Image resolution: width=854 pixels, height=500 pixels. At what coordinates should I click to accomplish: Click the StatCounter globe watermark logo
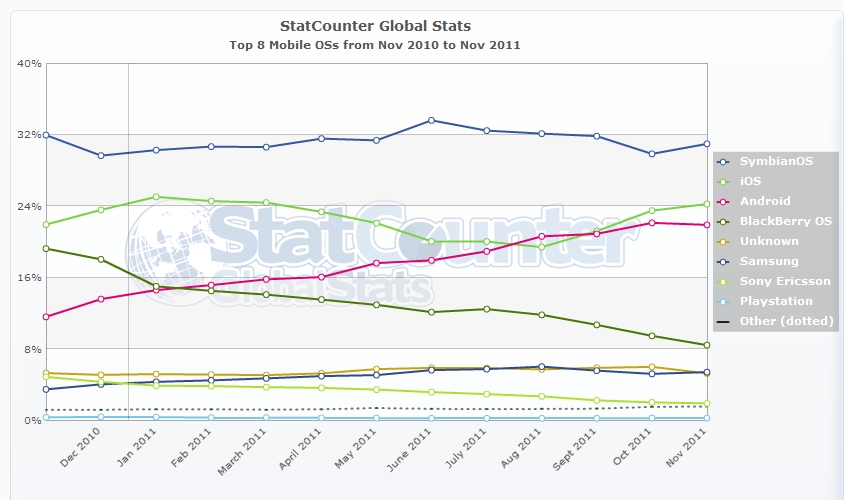tap(165, 252)
